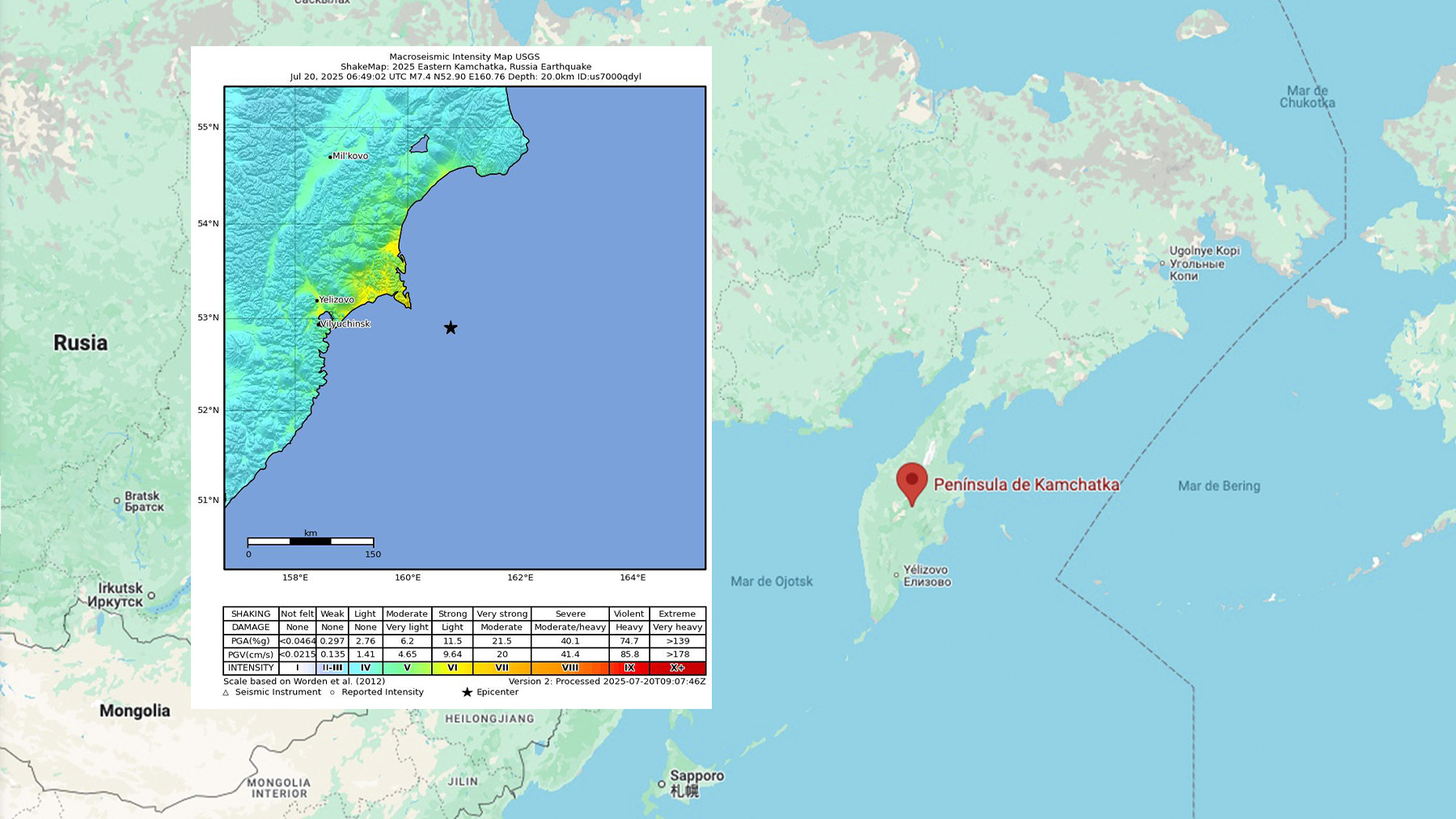Click the Vilyuchinsk label on ShakeMap
The width and height of the screenshot is (1456, 819).
tap(345, 323)
